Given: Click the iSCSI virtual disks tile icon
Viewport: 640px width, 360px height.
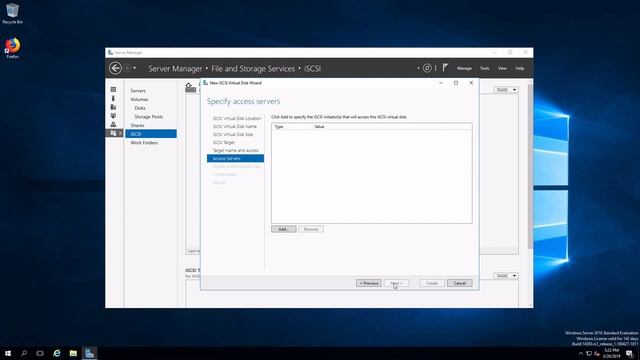Looking at the screenshot, I should pos(191,87).
